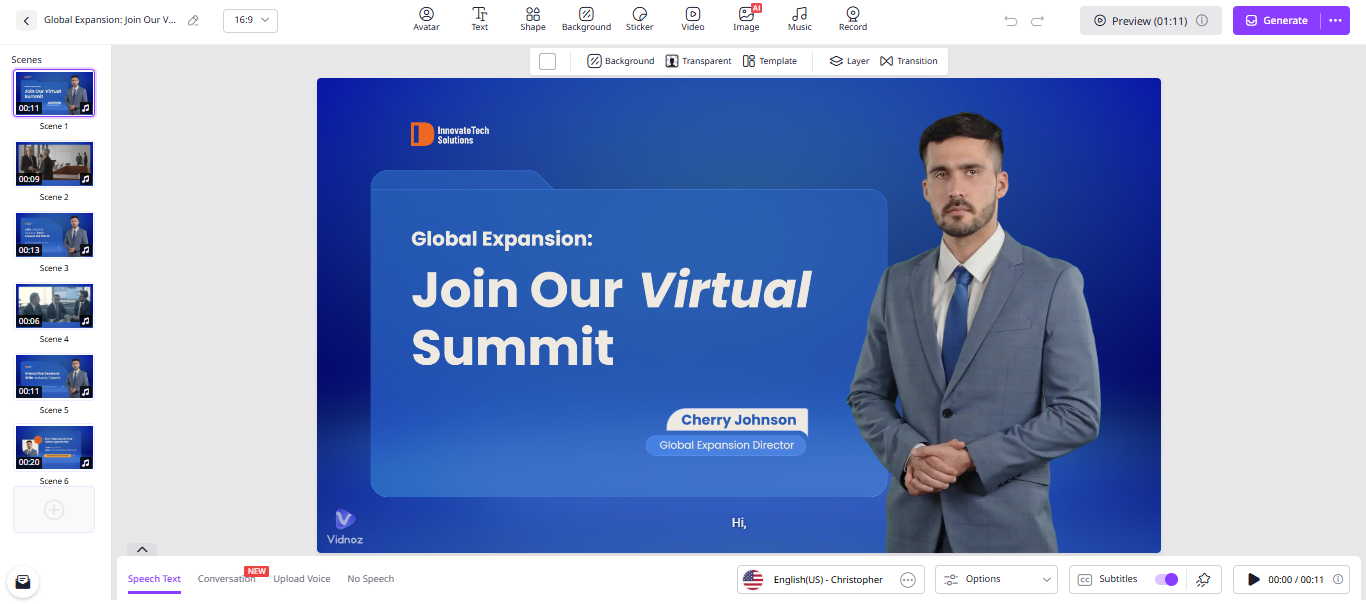The height and width of the screenshot is (604, 1366).
Task: Open voice more-options ellipsis
Action: click(908, 579)
